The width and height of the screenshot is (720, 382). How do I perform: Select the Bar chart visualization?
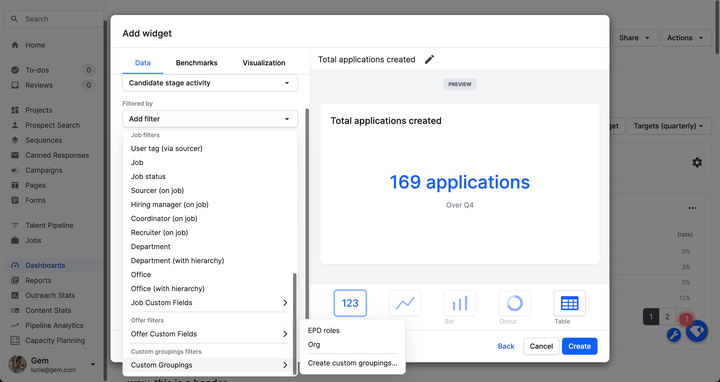pyautogui.click(x=460, y=303)
